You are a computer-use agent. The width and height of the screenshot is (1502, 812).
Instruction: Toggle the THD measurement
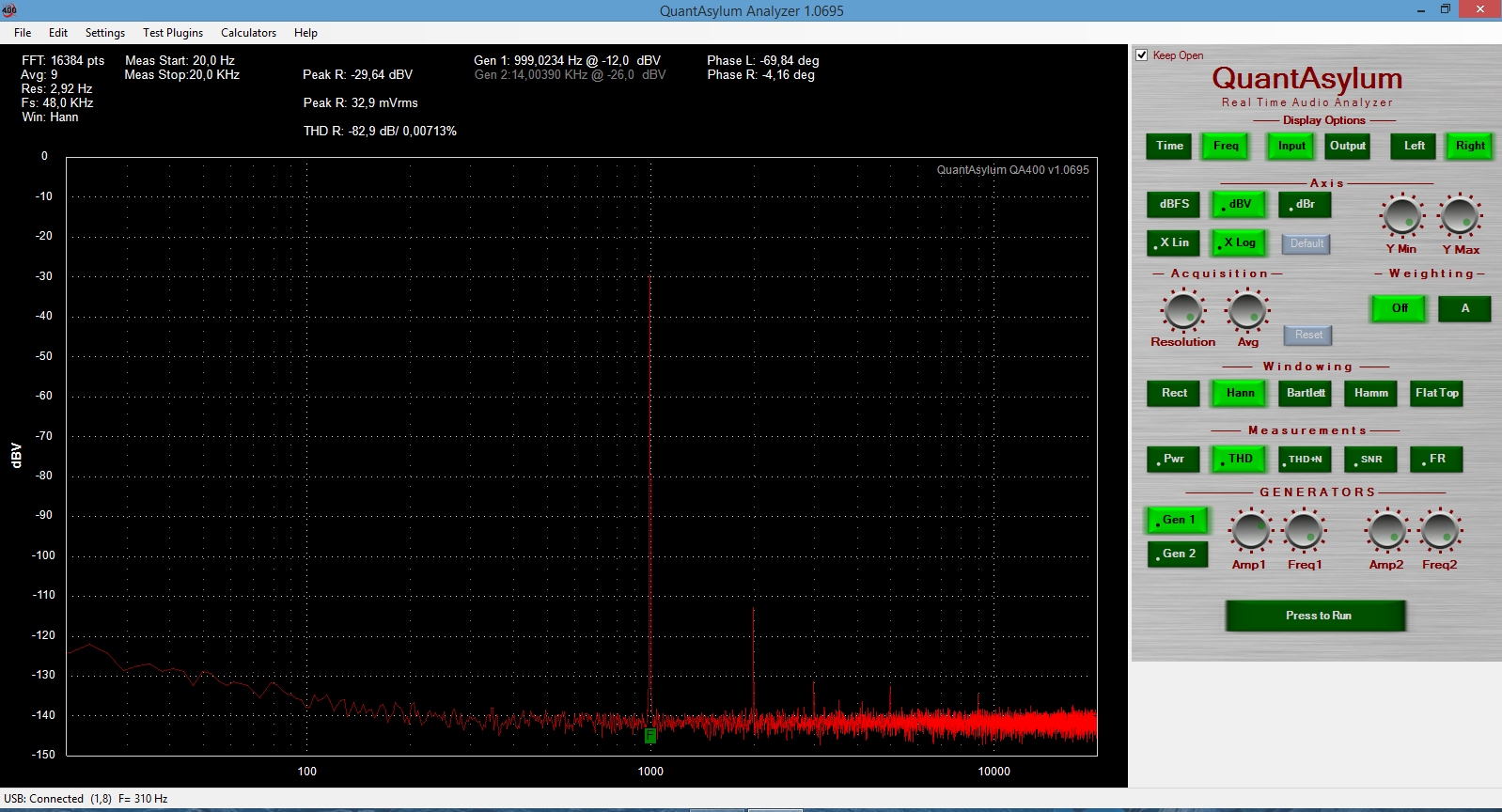pyautogui.click(x=1240, y=459)
